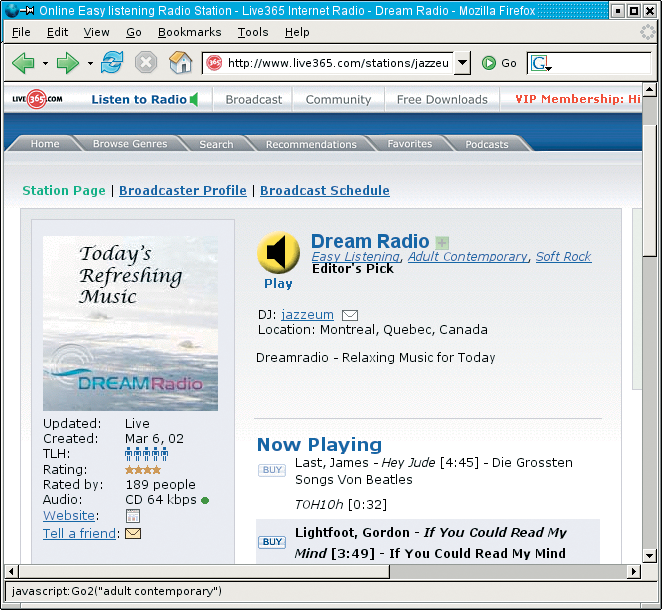Open the Go menu
The image size is (662, 610).
coord(134,32)
